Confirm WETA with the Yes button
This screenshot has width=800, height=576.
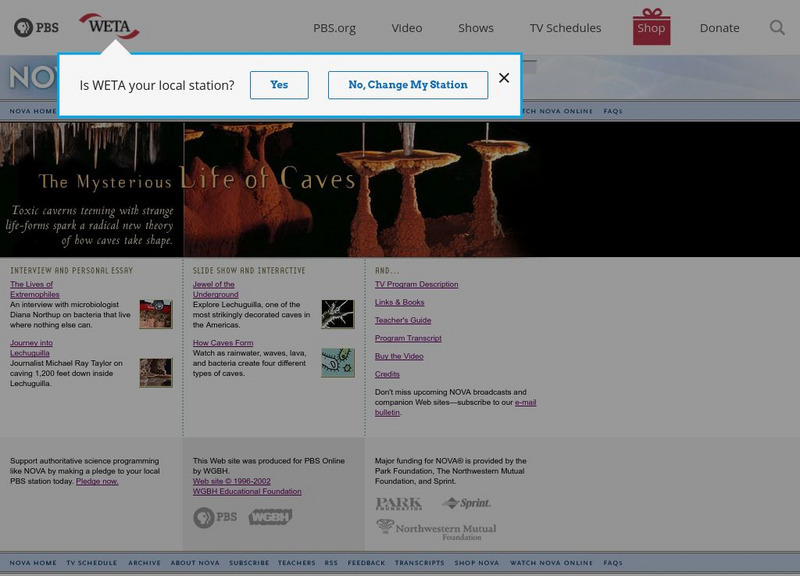pyautogui.click(x=279, y=85)
